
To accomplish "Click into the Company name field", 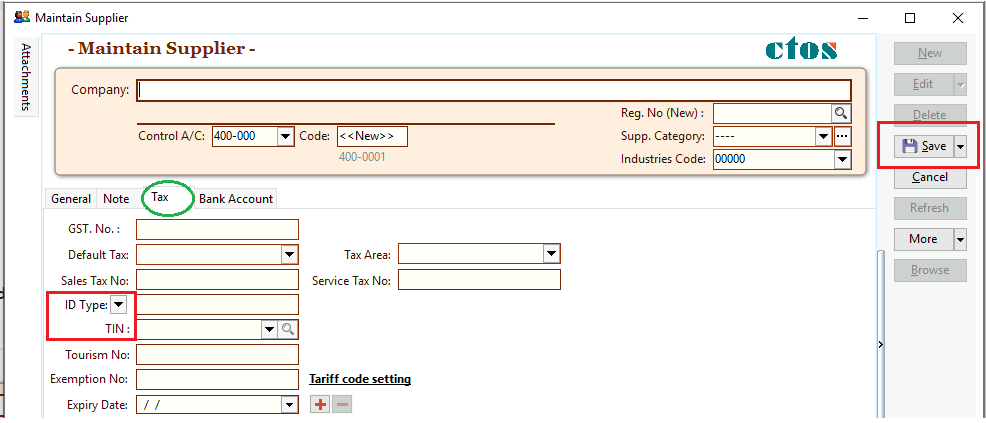I will (x=494, y=90).
